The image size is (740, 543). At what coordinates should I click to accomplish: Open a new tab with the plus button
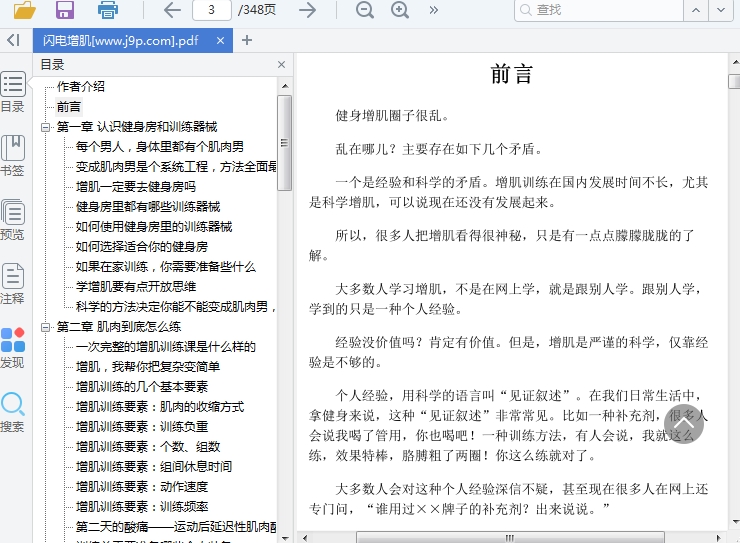tap(247, 40)
